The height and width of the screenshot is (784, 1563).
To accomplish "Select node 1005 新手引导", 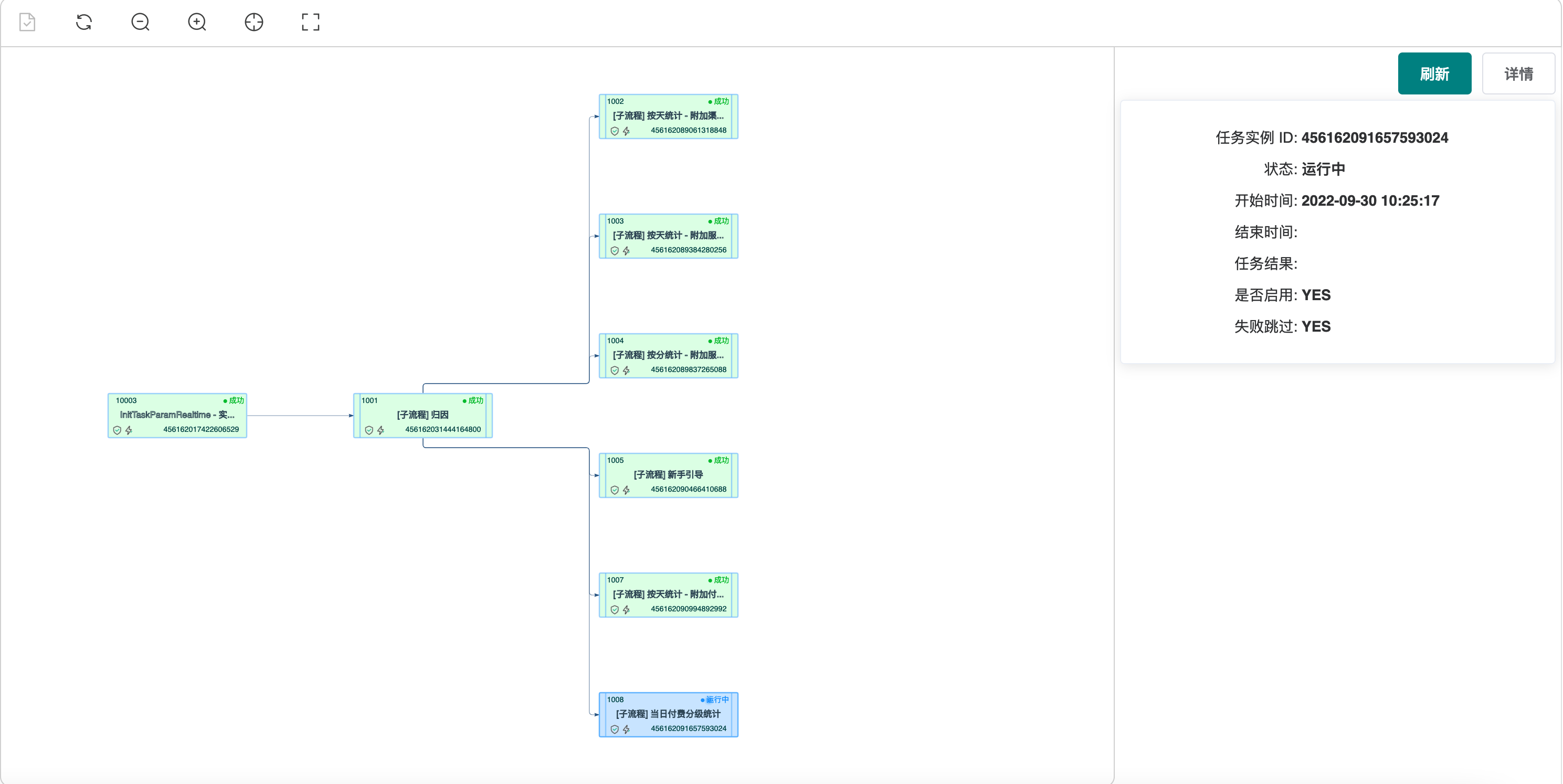I will (x=668, y=474).
